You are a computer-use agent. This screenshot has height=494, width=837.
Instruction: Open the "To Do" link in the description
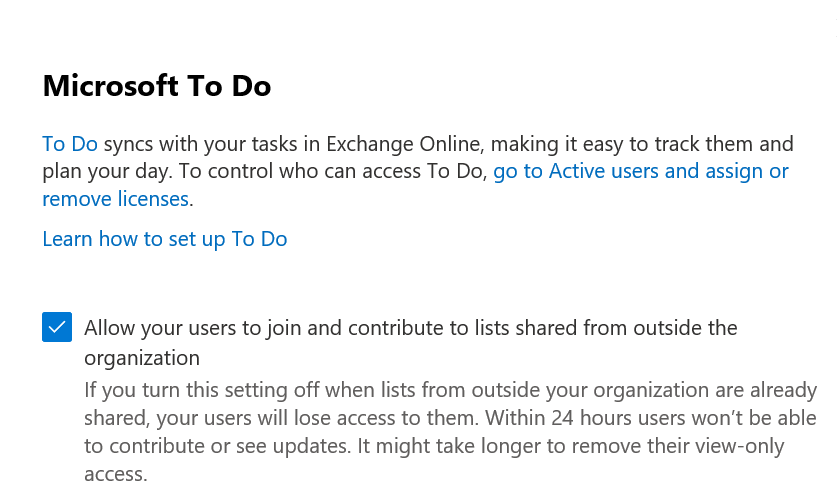(x=69, y=144)
